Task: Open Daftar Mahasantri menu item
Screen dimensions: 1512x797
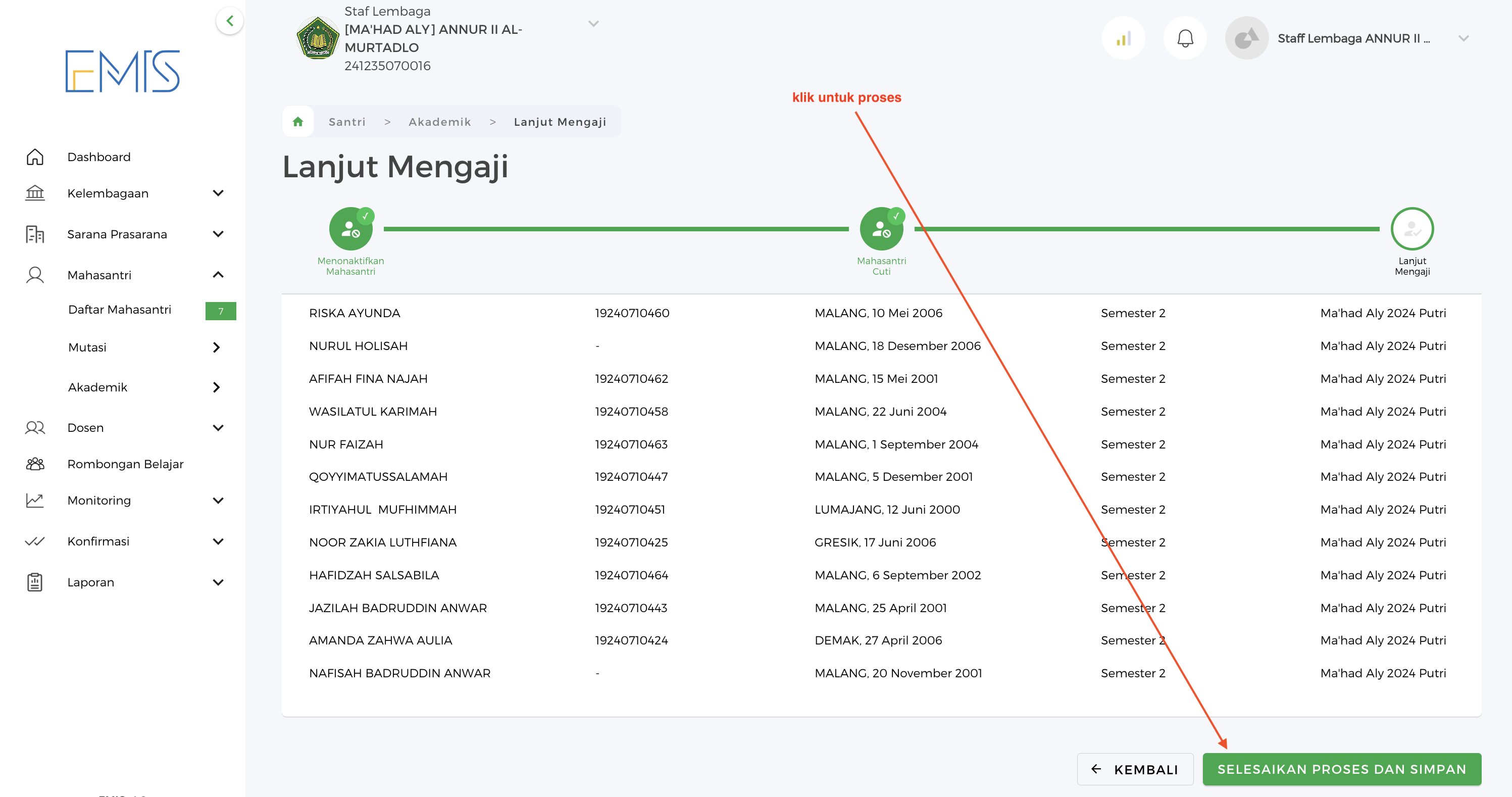Action: (x=120, y=309)
